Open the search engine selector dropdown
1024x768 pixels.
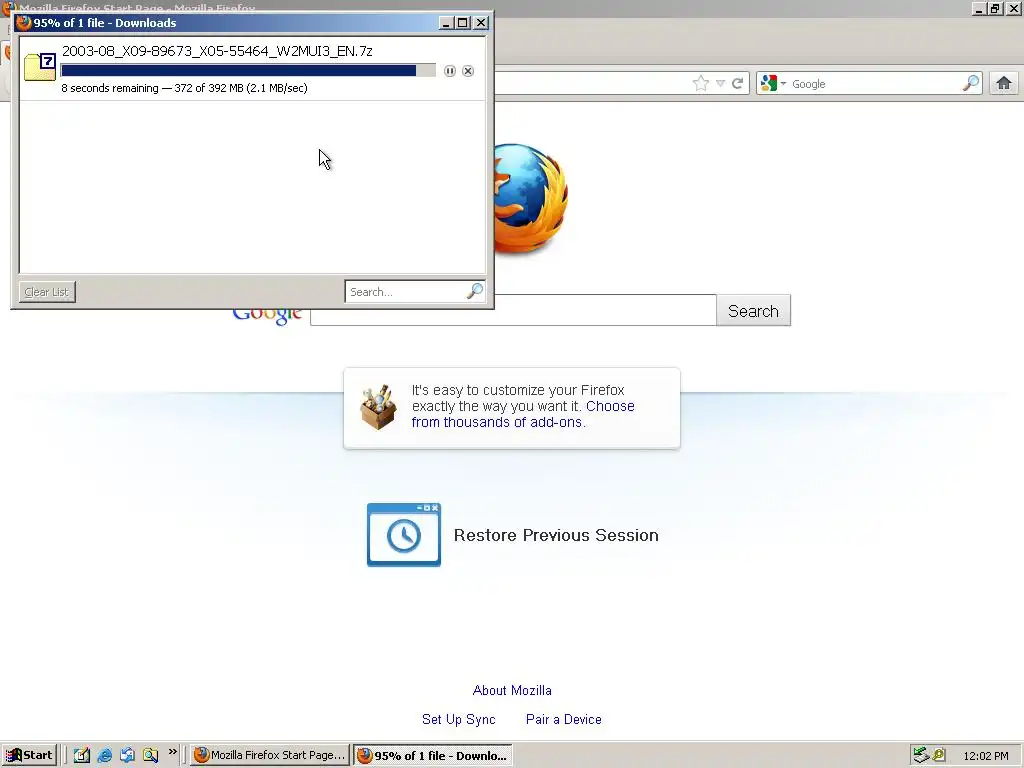773,84
